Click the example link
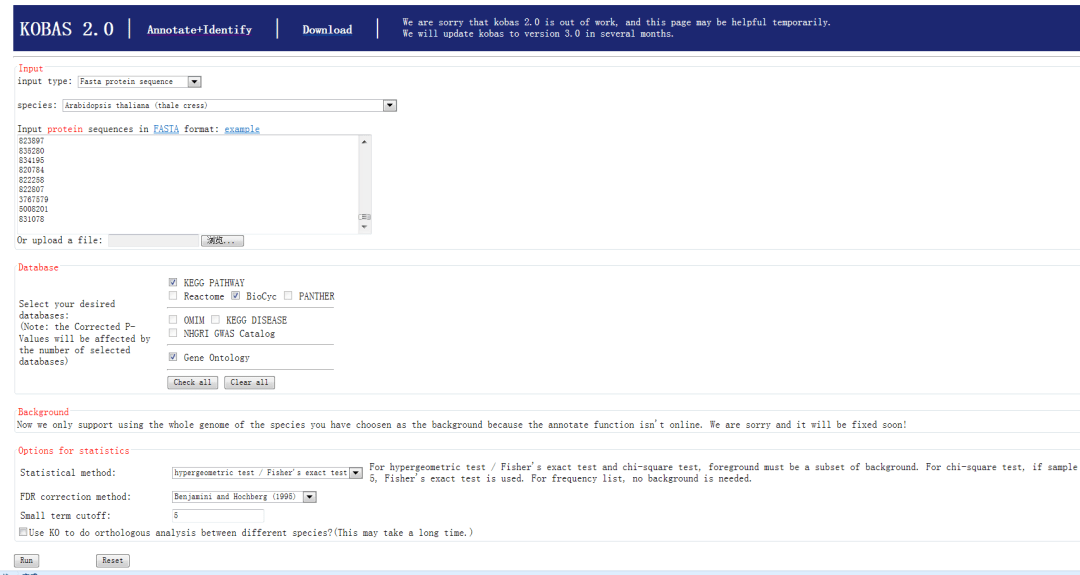Viewport: 1080px width, 575px height. 242,129
